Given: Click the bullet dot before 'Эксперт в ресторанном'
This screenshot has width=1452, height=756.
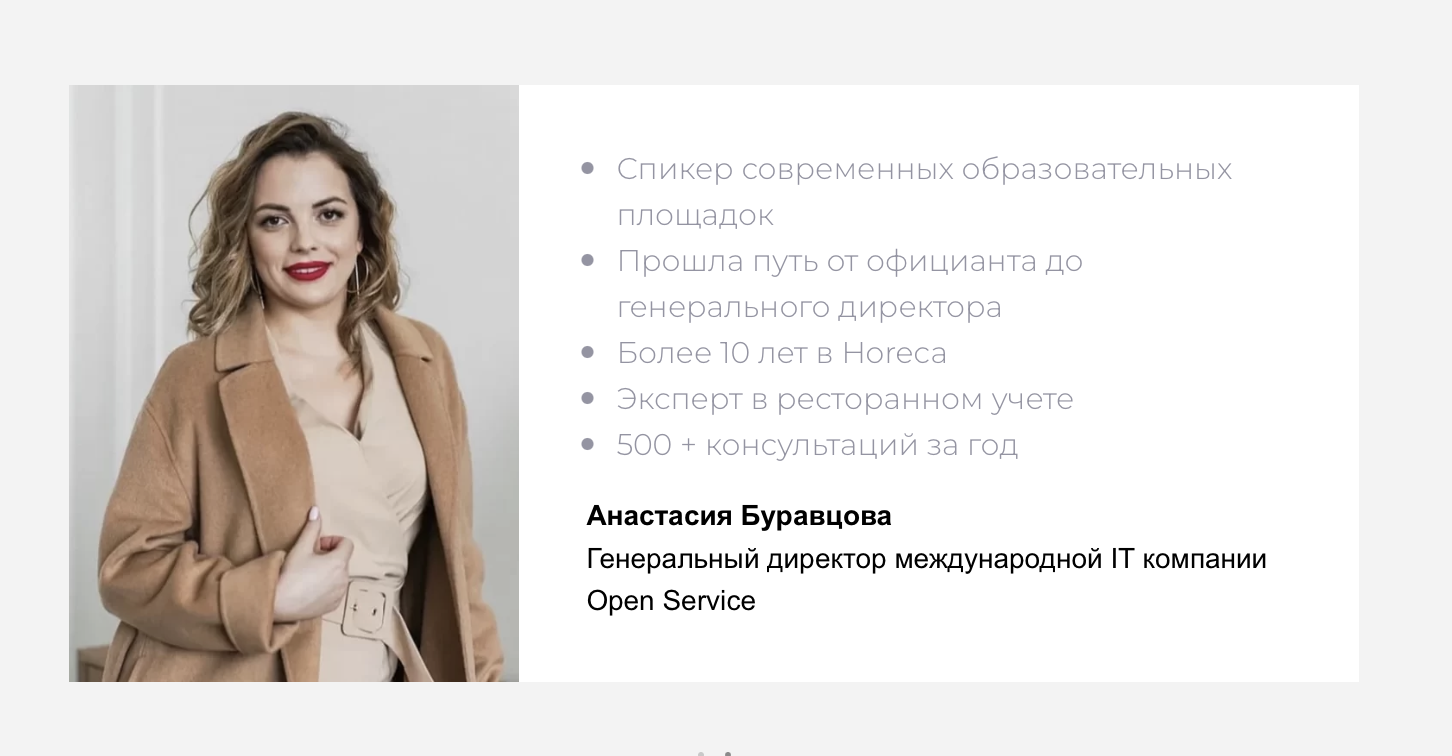Looking at the screenshot, I should click(588, 399).
